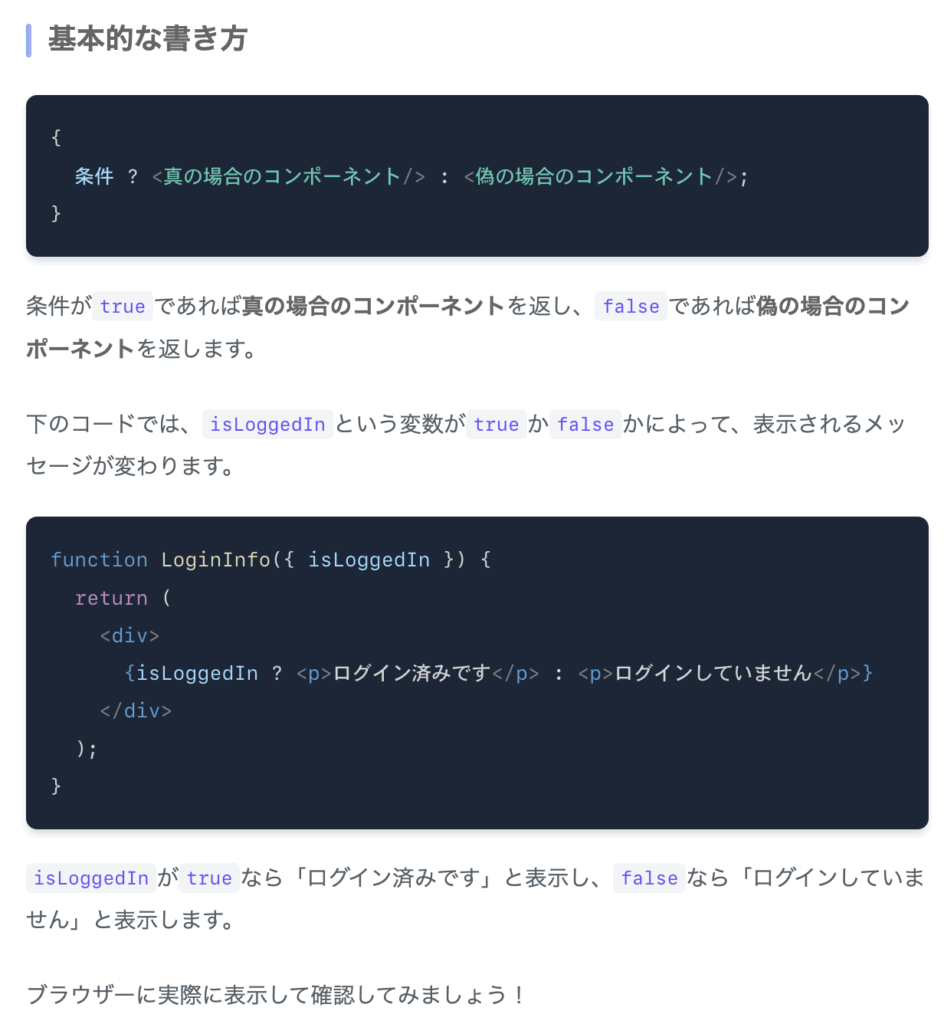Click the inline code 'false' before であれば
The height and width of the screenshot is (1024, 944).
pyautogui.click(x=631, y=306)
